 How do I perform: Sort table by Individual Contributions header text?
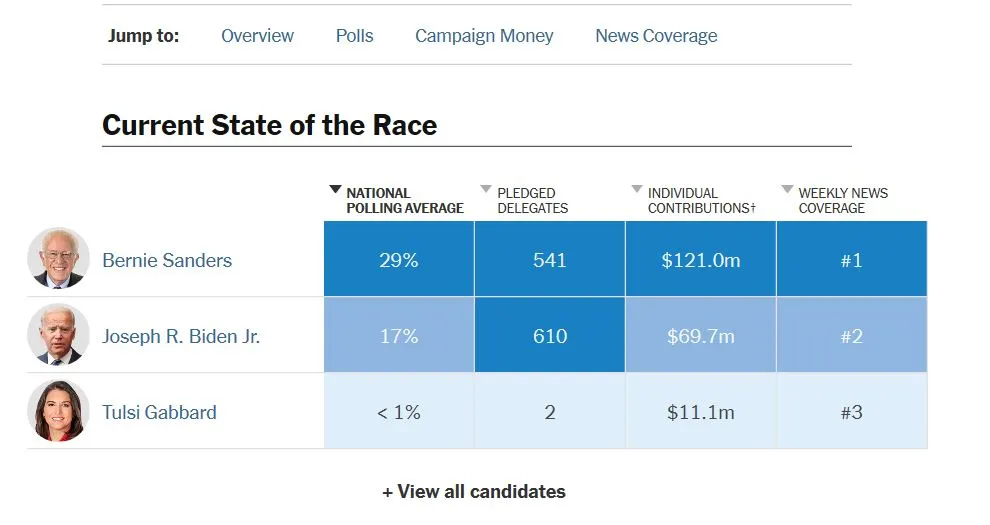pos(701,201)
